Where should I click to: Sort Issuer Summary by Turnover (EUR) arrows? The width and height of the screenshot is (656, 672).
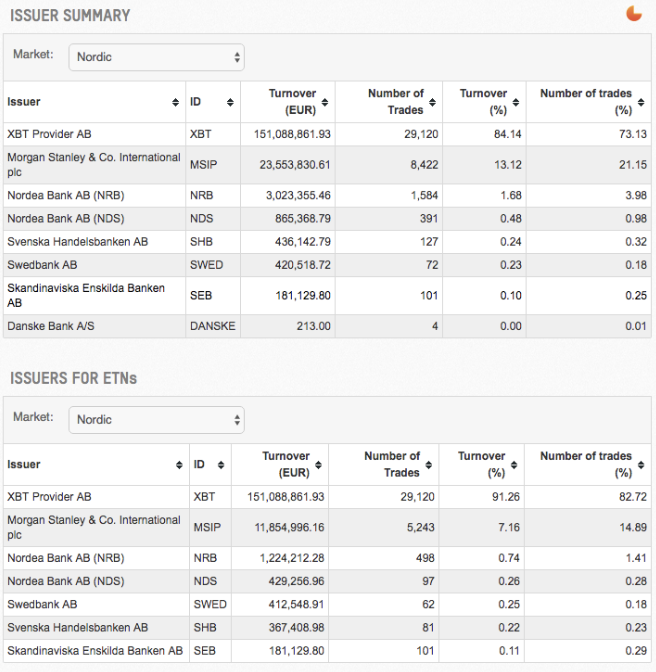tap(325, 102)
